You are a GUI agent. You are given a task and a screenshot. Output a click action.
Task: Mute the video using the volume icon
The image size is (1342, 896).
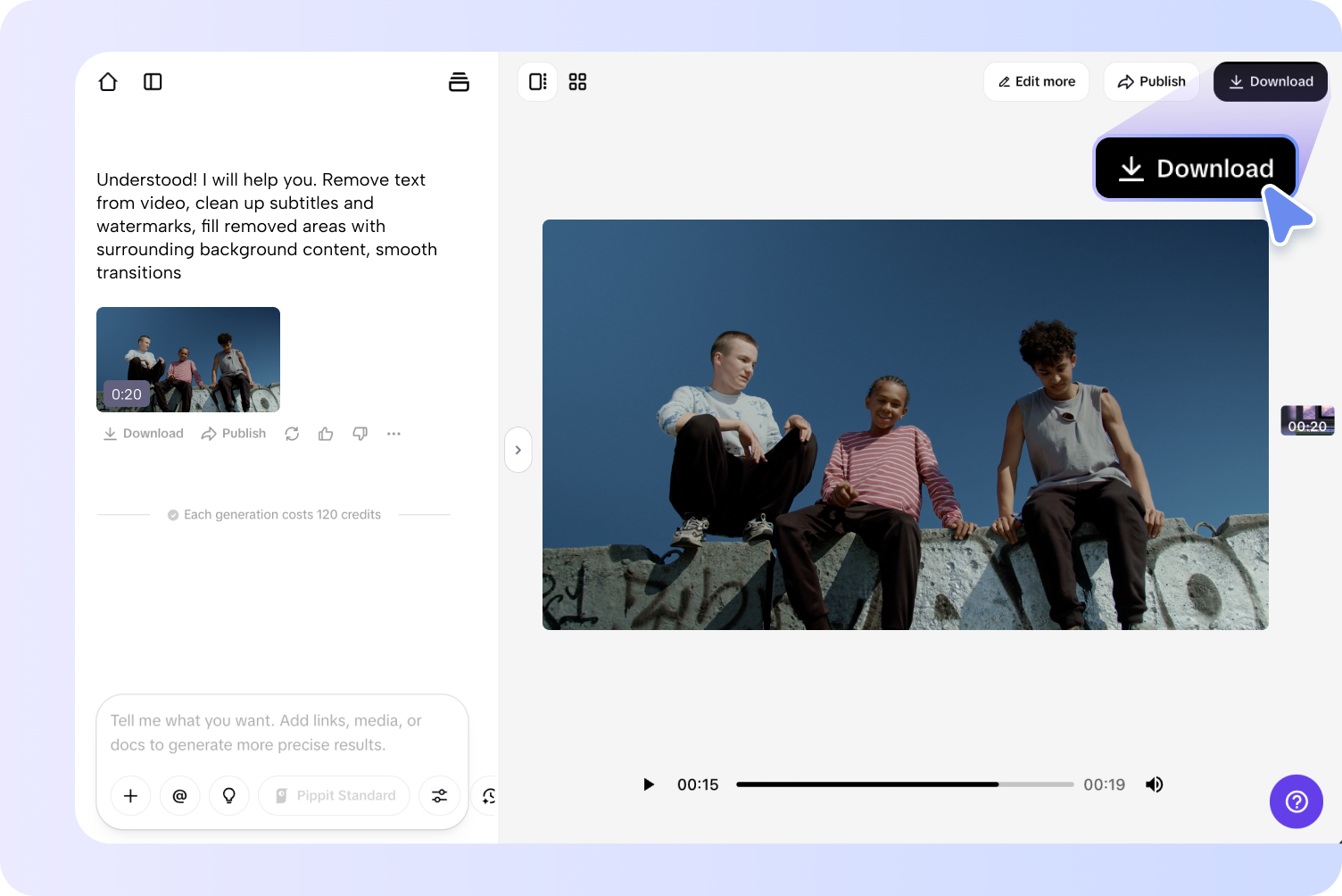coord(1154,784)
